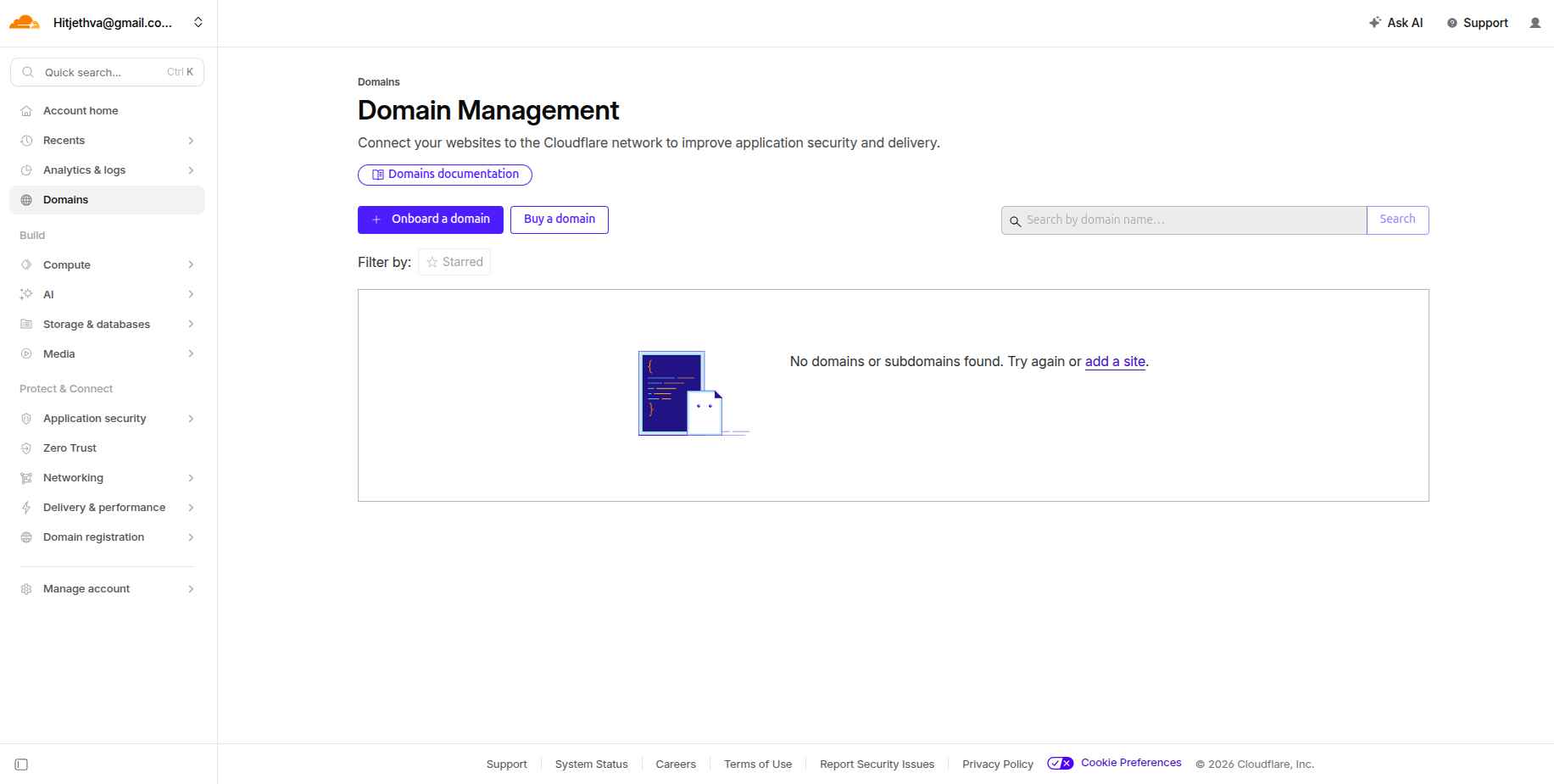The width and height of the screenshot is (1554, 784).
Task: Click the Buy a domain button
Action: (559, 220)
